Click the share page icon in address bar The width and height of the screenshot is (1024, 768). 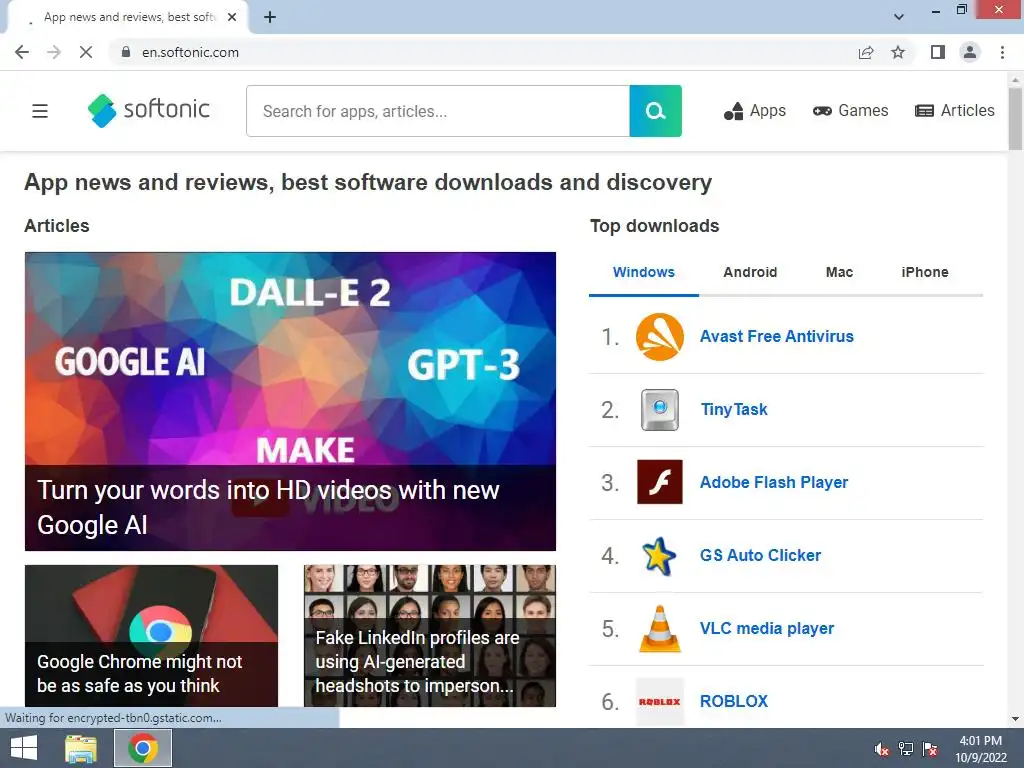(x=866, y=52)
